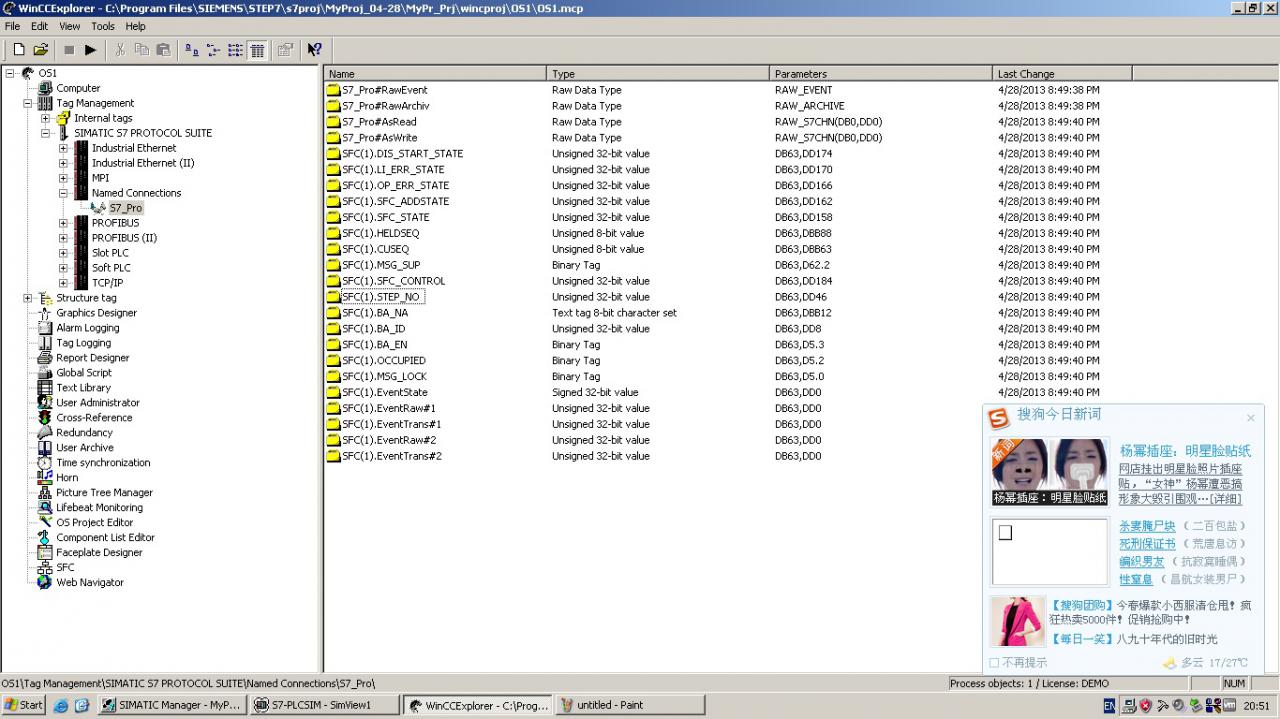Select the Computer tree item

coord(78,88)
